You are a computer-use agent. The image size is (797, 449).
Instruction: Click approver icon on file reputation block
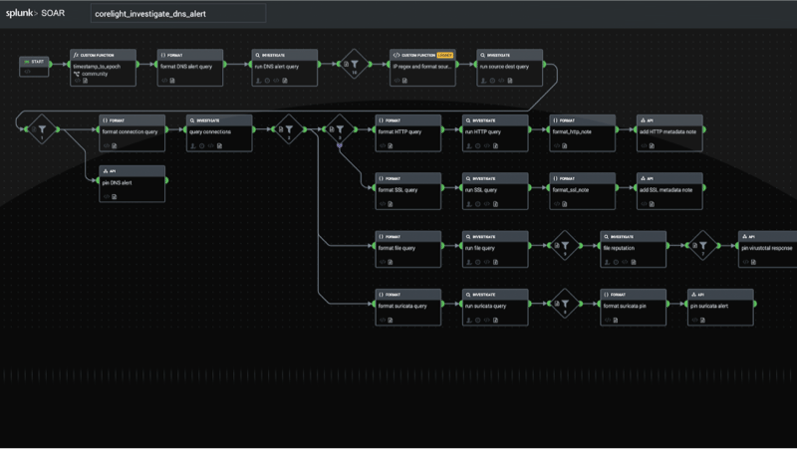(607, 262)
